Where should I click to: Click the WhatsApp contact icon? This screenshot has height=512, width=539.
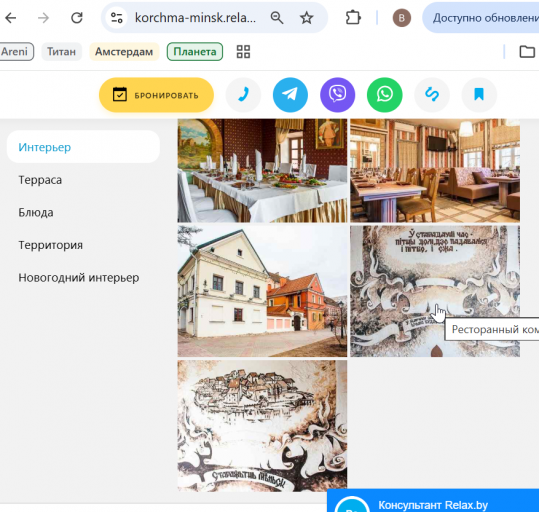385,95
